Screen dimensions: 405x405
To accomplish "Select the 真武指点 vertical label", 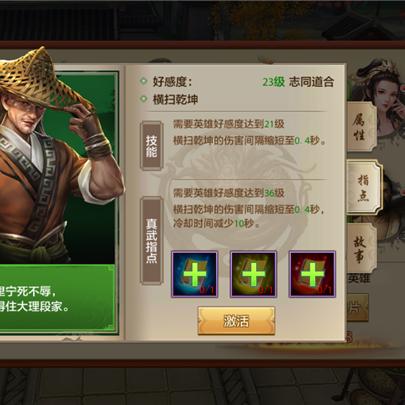I will [151, 241].
